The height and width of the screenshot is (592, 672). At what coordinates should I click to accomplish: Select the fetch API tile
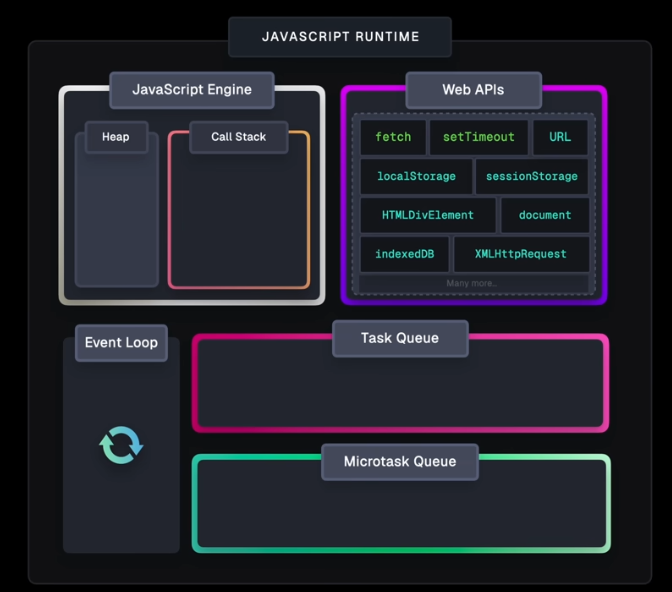(x=393, y=137)
